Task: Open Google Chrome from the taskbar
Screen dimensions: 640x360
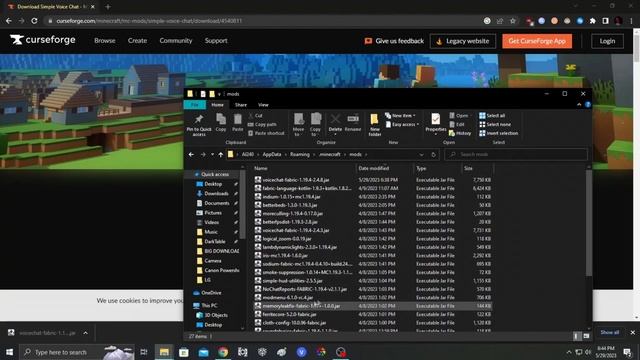Action: click(x=223, y=352)
